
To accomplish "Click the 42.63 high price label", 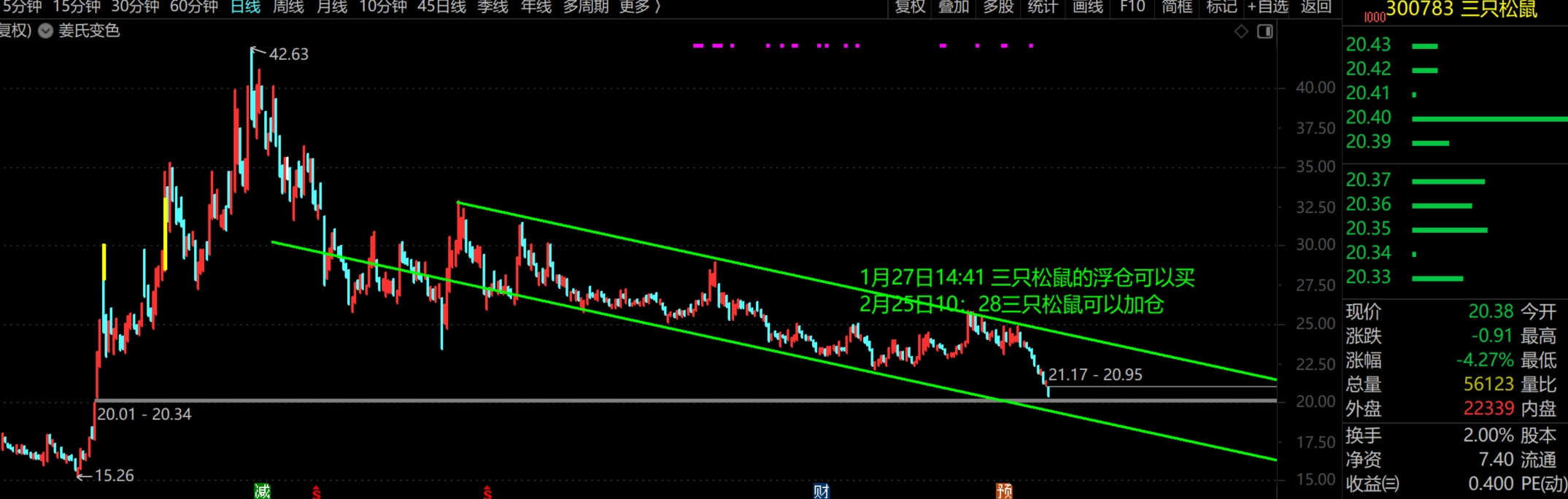I will click(x=288, y=54).
